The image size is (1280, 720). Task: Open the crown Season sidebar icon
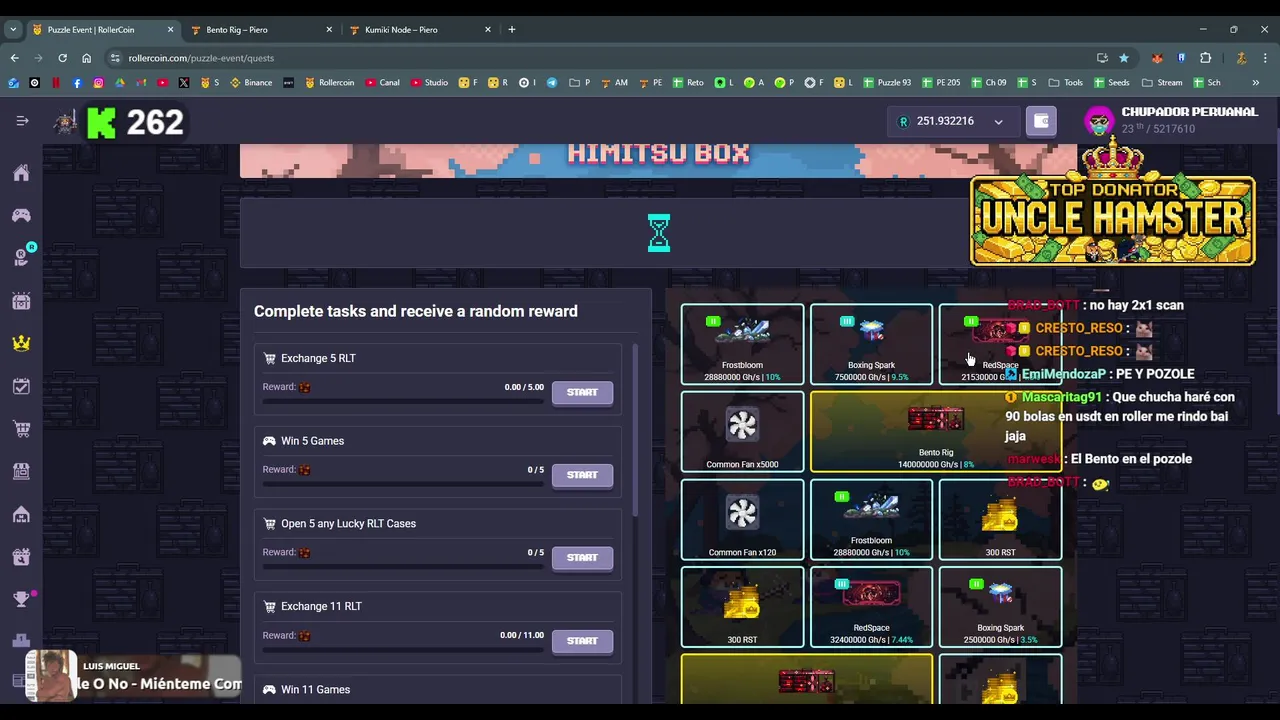[21, 343]
